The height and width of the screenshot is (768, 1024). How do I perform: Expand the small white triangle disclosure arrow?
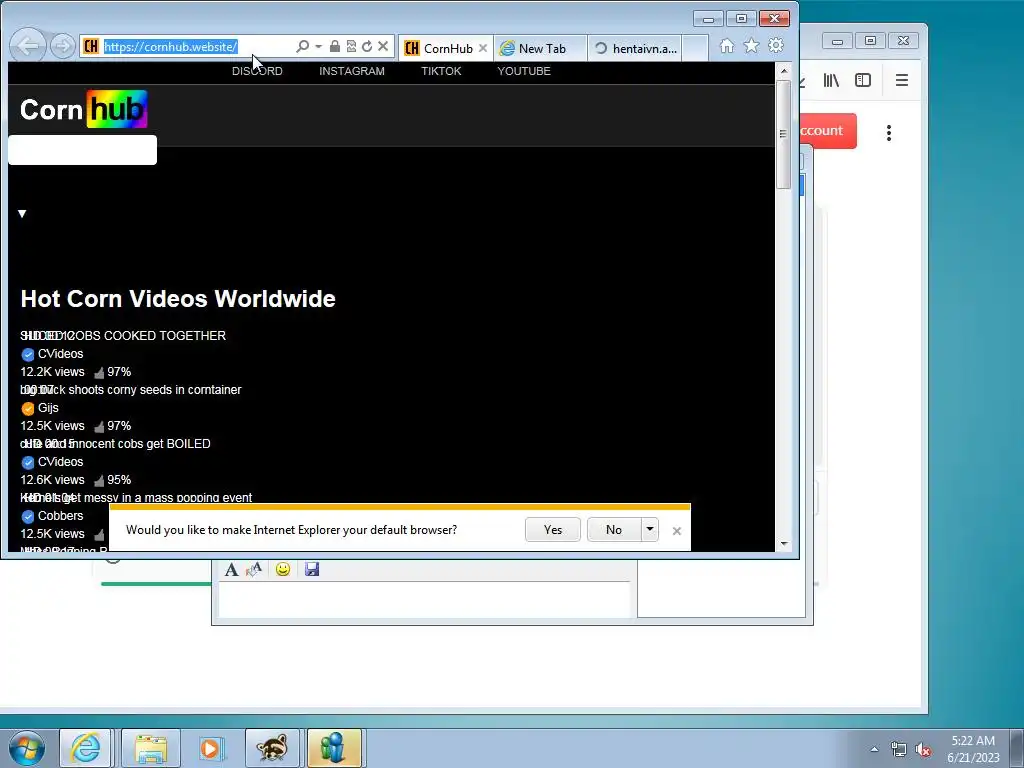point(22,214)
